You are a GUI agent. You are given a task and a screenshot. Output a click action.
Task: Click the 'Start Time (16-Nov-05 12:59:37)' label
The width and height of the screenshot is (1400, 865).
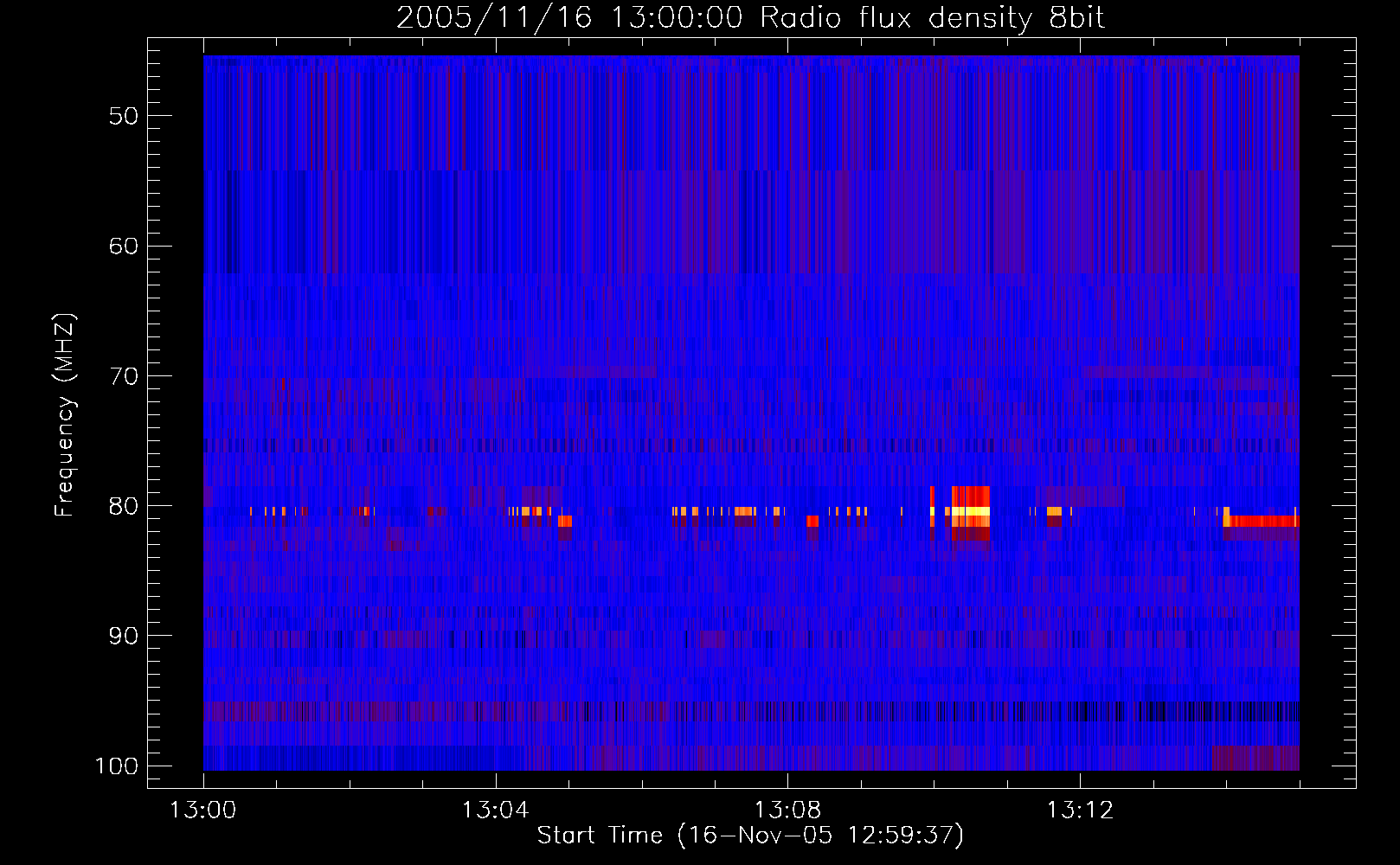pyautogui.click(x=750, y=836)
